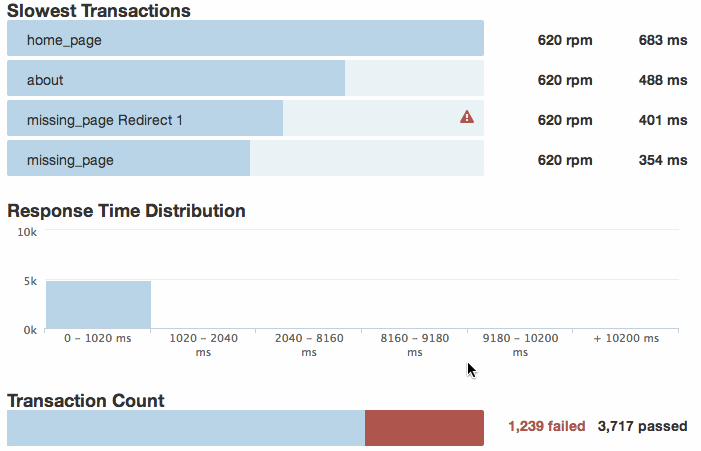Select the home_page transaction bar
The height and width of the screenshot is (451, 701).
tap(245, 39)
